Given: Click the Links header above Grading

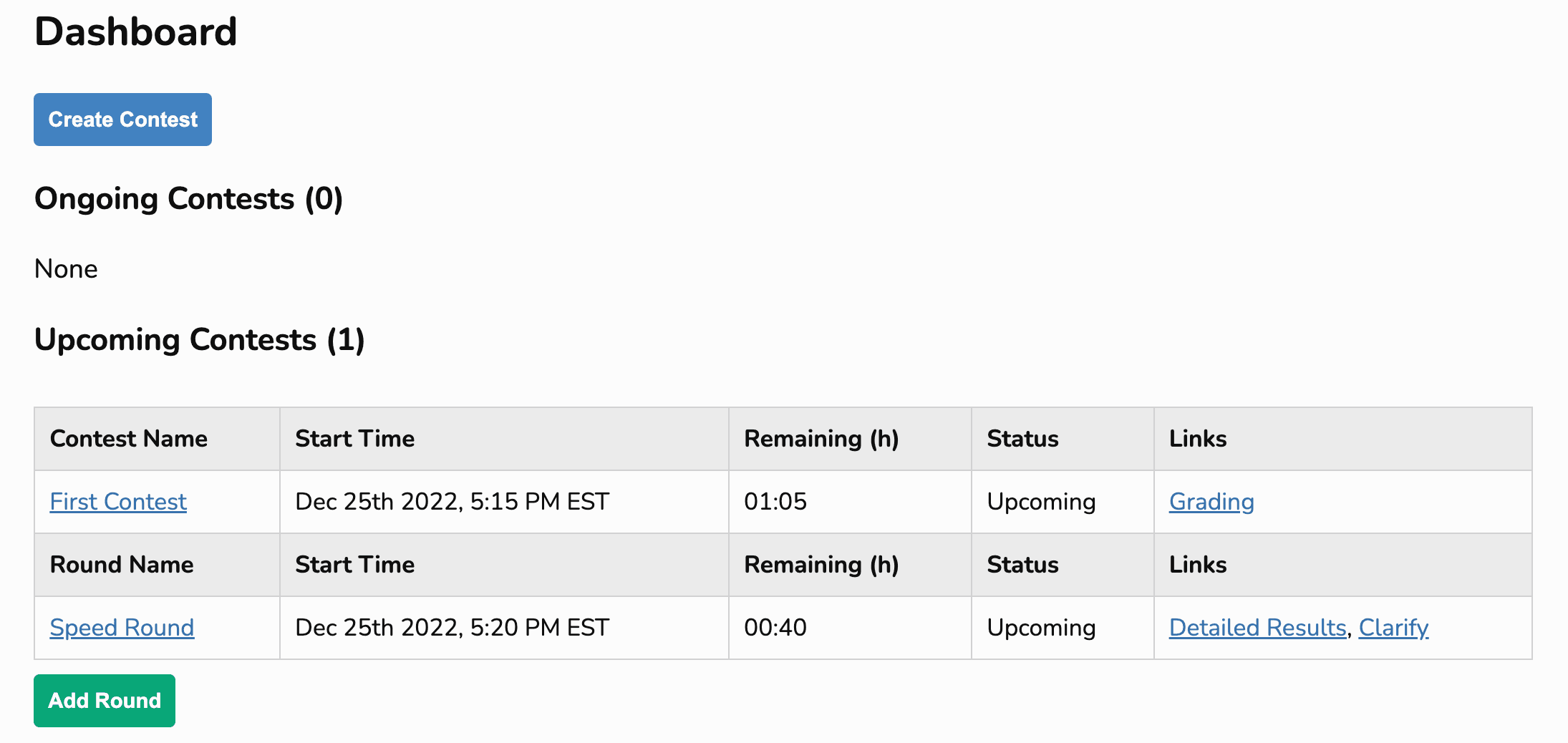Looking at the screenshot, I should [1197, 439].
